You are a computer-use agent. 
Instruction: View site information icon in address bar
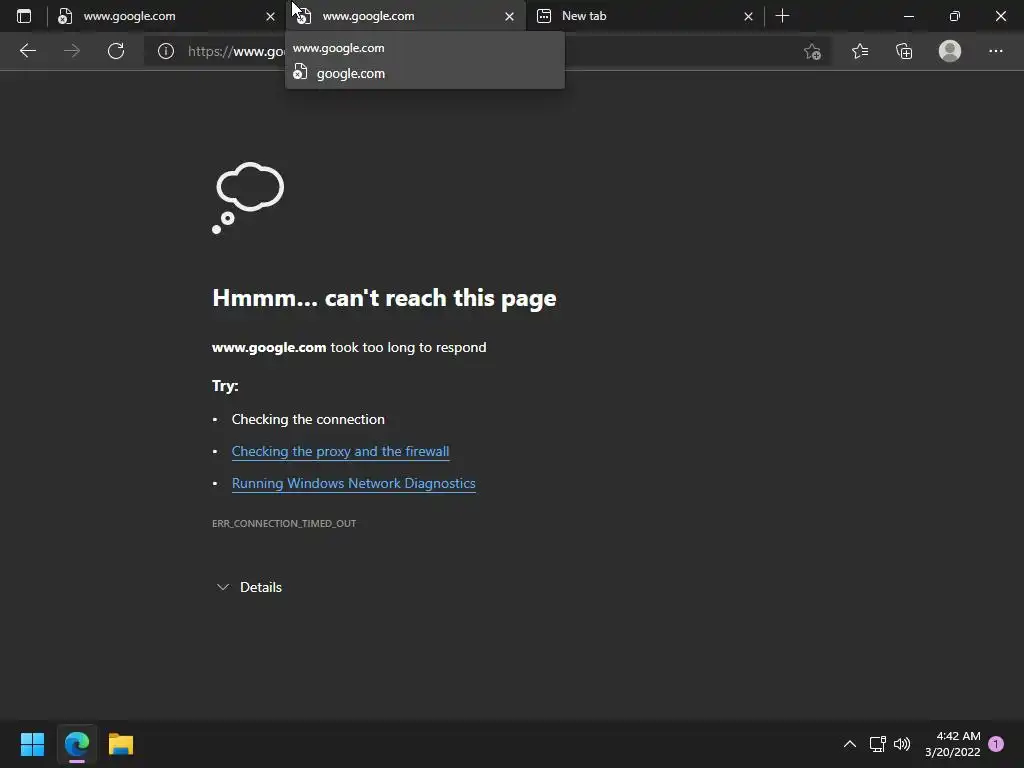(x=166, y=51)
